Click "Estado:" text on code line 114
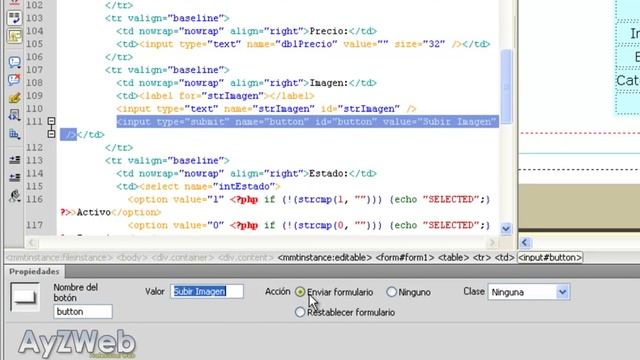This screenshot has height=360, width=640. [329, 173]
